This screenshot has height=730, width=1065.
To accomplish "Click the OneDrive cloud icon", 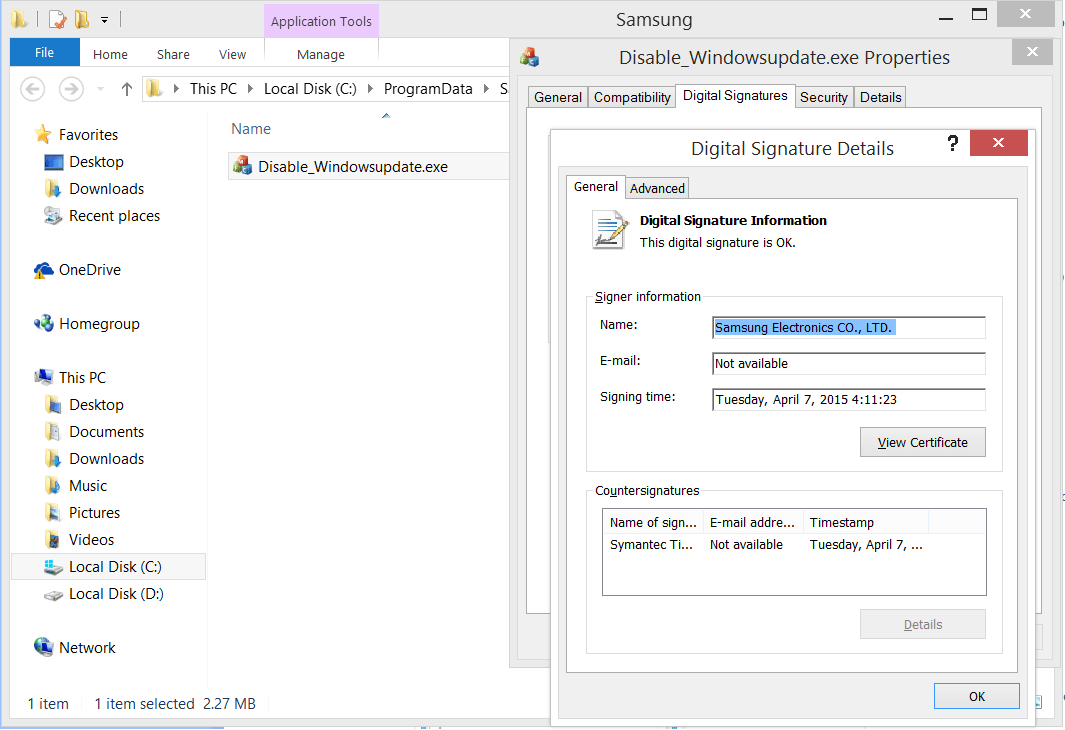I will [x=43, y=270].
